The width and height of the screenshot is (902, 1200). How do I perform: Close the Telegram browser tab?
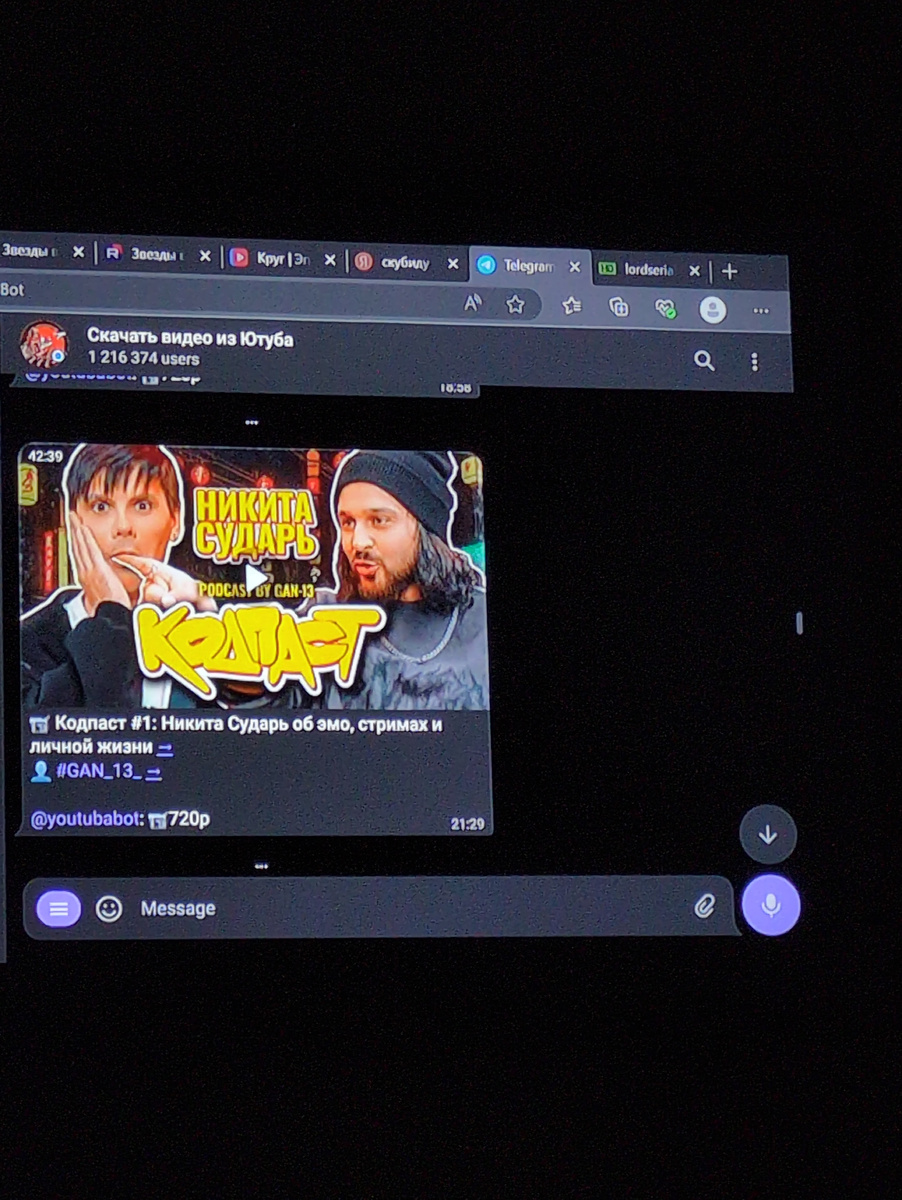click(575, 267)
